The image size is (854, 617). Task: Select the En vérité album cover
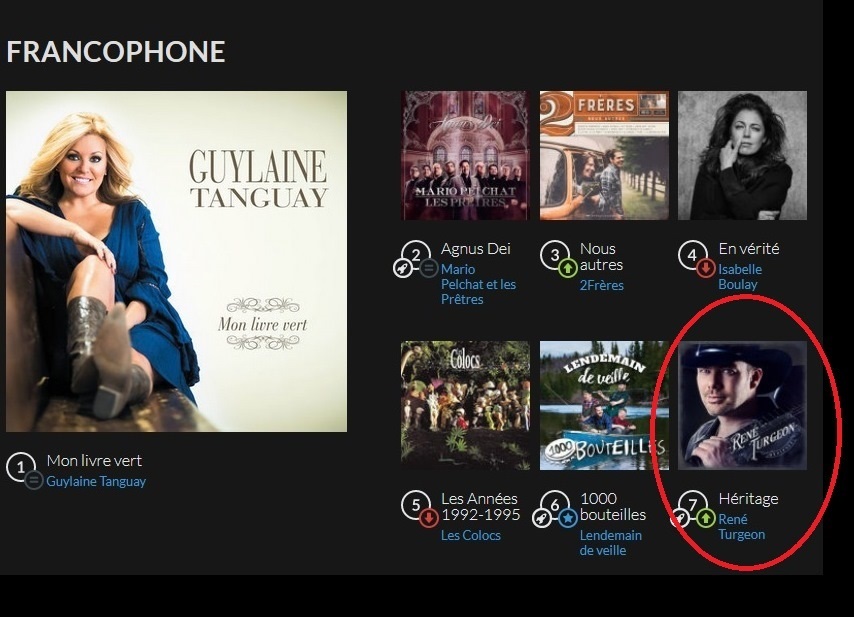pos(742,156)
